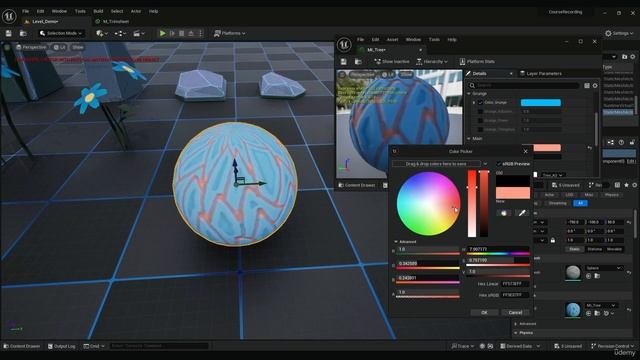Image resolution: width=640 pixels, height=360 pixels.
Task: Toggle the Color Grunge parameter checkbox
Action: [480, 102]
